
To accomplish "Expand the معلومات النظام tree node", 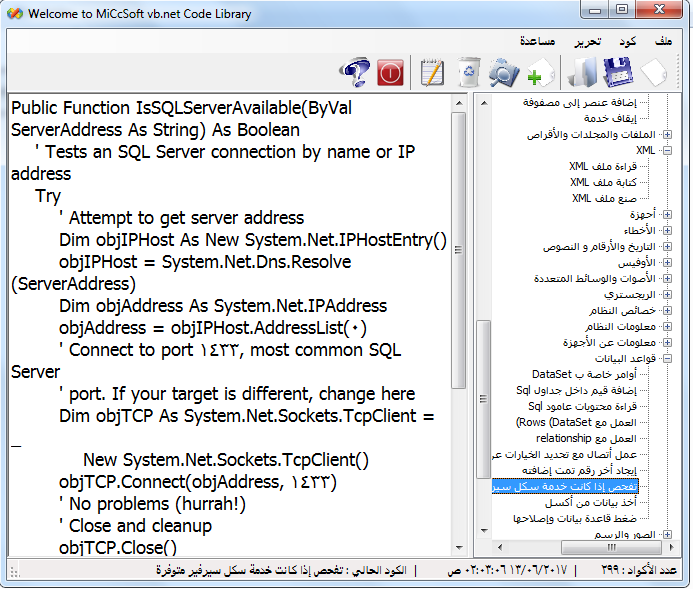I will (x=667, y=327).
